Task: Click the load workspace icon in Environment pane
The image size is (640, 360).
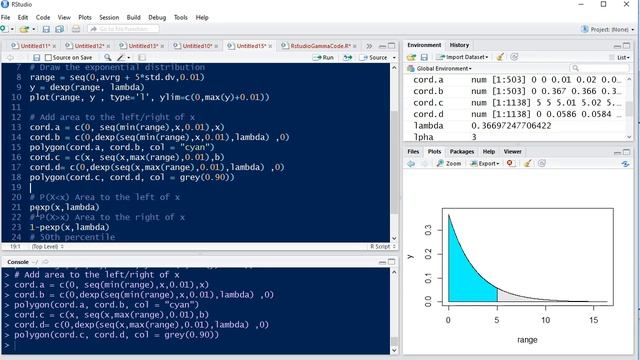Action: 411,57
